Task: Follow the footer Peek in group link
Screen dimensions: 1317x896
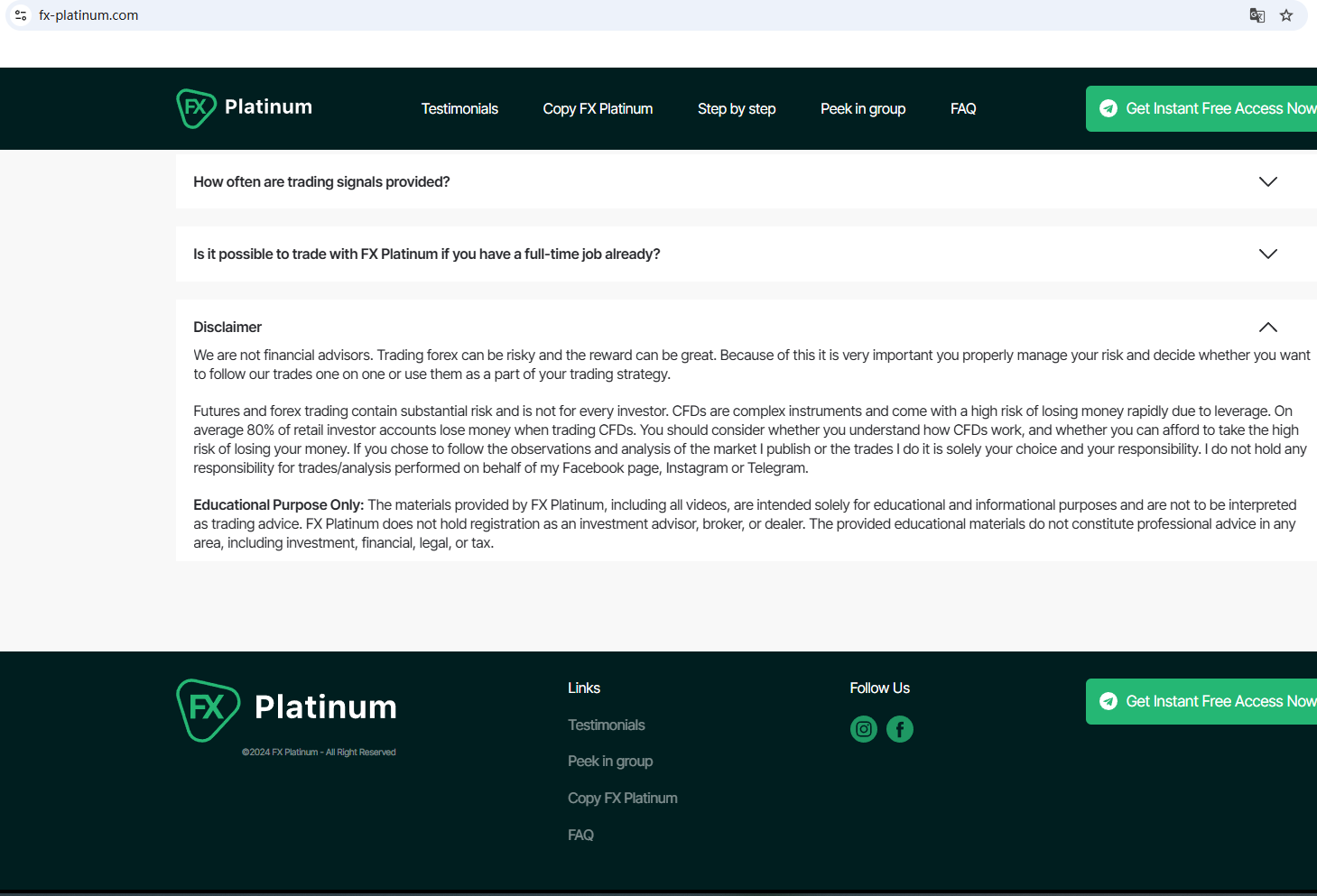Action: click(x=610, y=762)
